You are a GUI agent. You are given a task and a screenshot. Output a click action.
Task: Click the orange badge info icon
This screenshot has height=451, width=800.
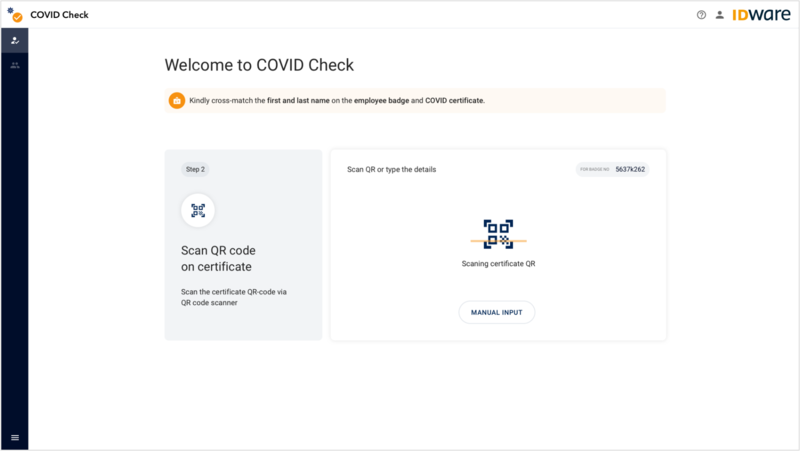177,101
